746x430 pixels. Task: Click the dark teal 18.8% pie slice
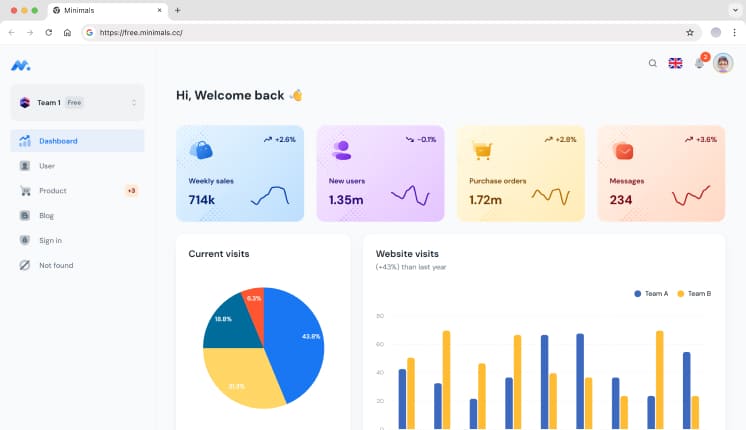coord(230,325)
